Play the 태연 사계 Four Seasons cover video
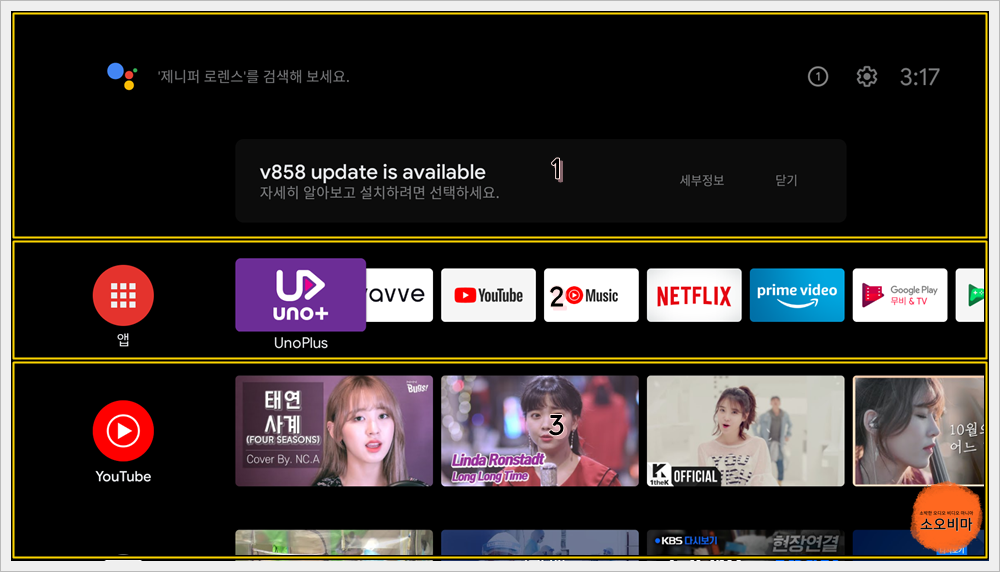Screen dimensions: 1000x572 click(x=334, y=430)
